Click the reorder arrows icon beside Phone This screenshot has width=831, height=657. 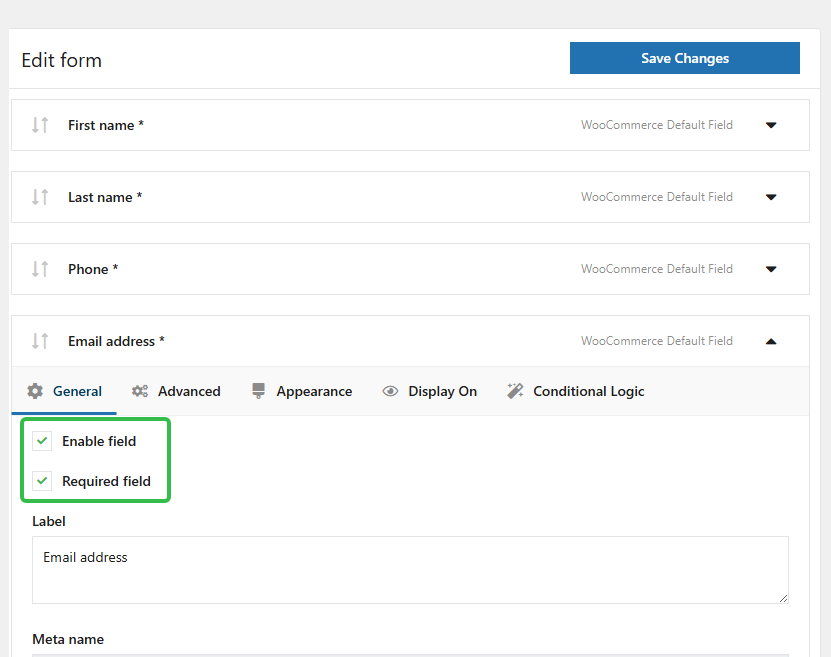pyautogui.click(x=40, y=269)
